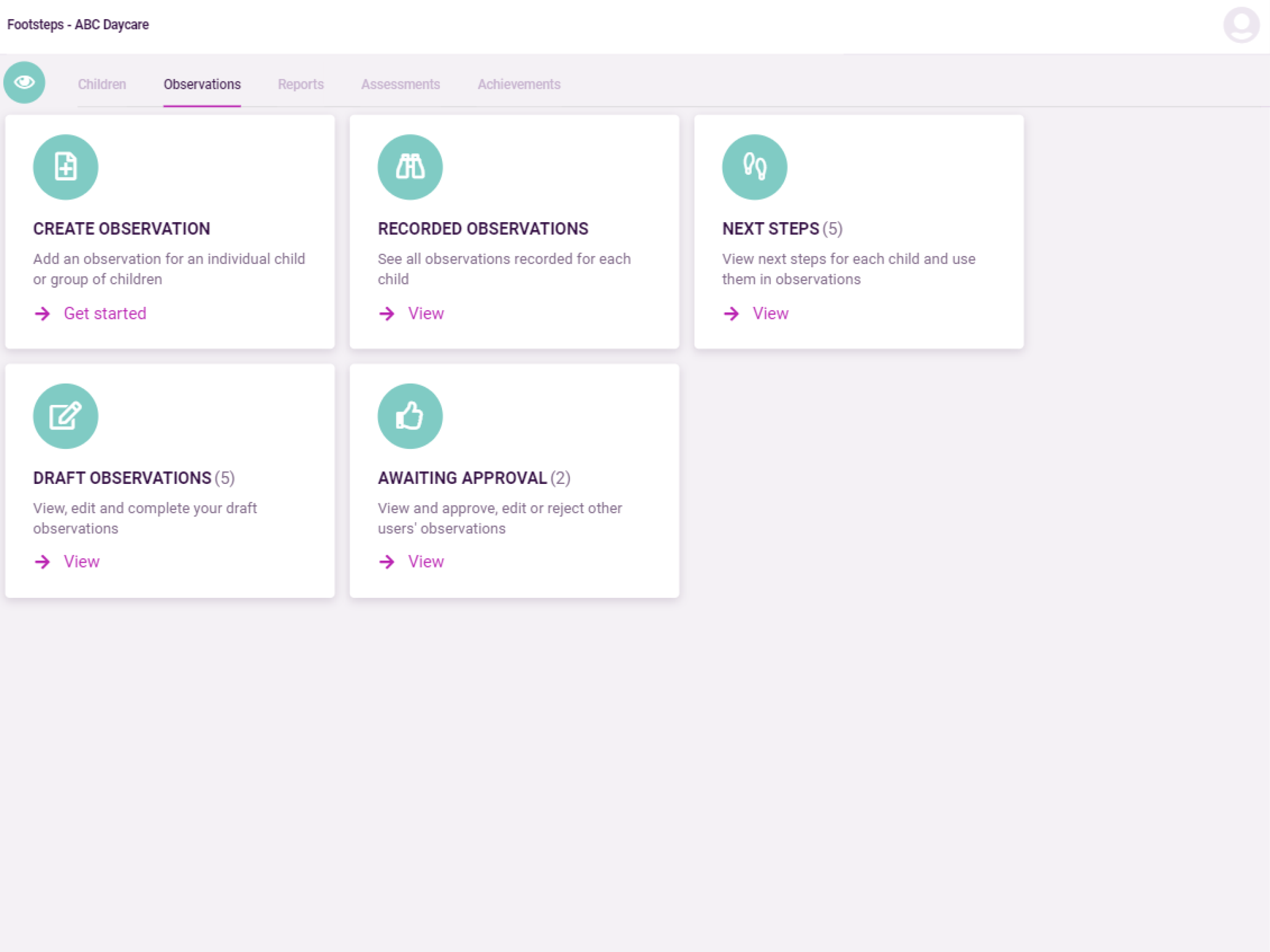Click the Awaiting Approval thumbs-up icon
Image resolution: width=1270 pixels, height=952 pixels.
click(410, 416)
